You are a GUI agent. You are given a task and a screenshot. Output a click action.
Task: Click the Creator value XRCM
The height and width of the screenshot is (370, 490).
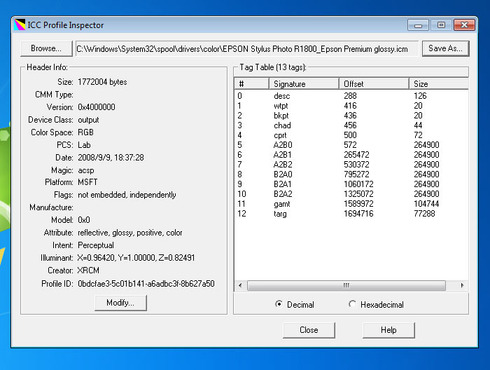click(88, 270)
